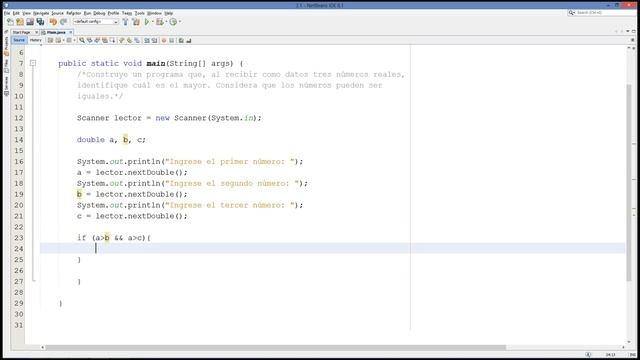Click the scroll down arrow of the editor
Image resolution: width=640 pixels, height=360 pixels.
(629, 342)
